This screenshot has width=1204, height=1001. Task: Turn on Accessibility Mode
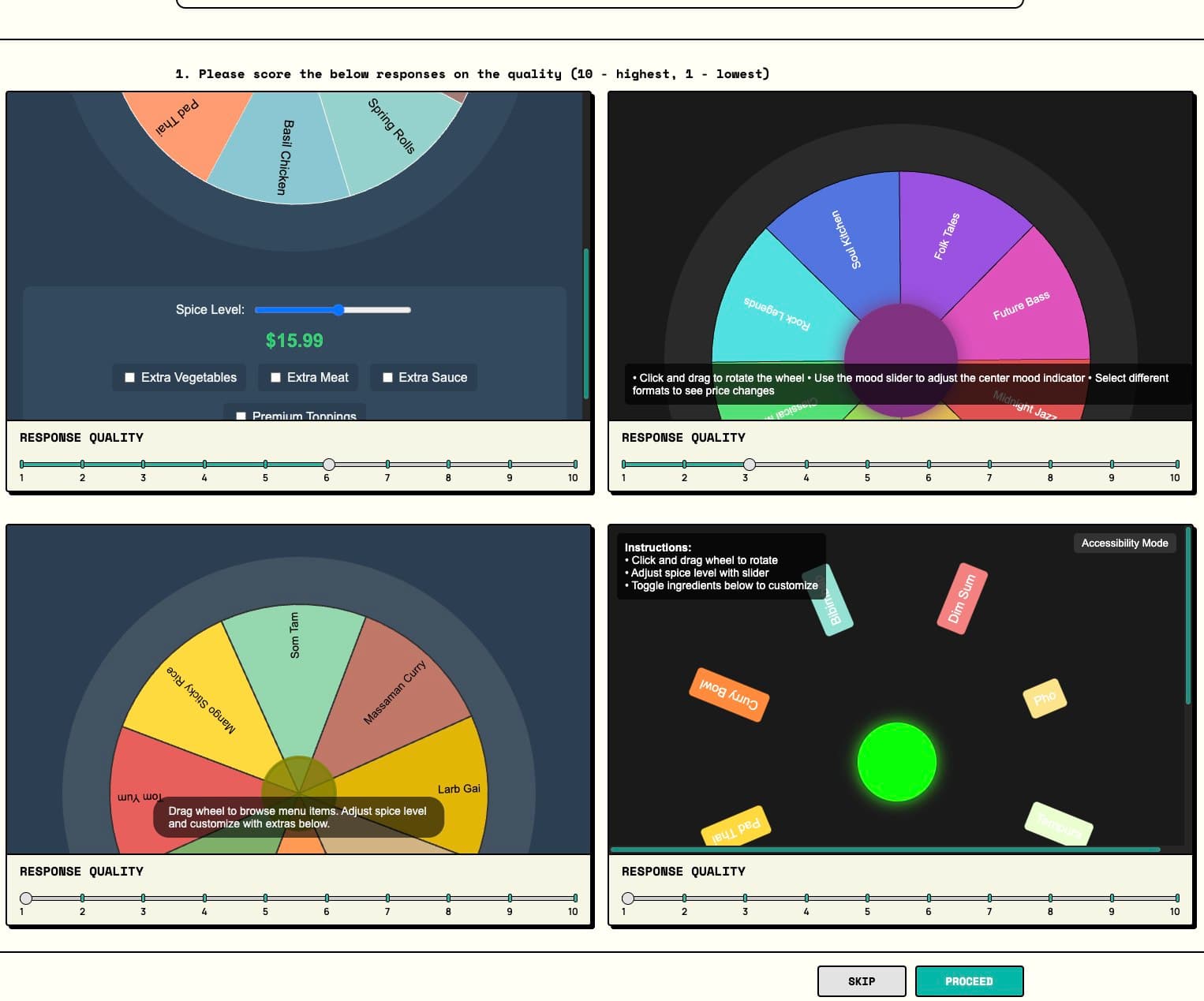tap(1124, 543)
